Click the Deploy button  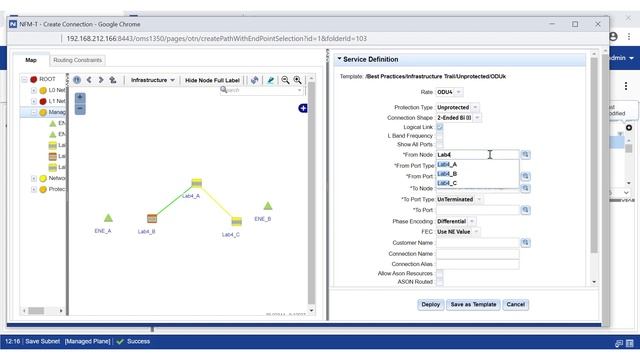pos(431,304)
